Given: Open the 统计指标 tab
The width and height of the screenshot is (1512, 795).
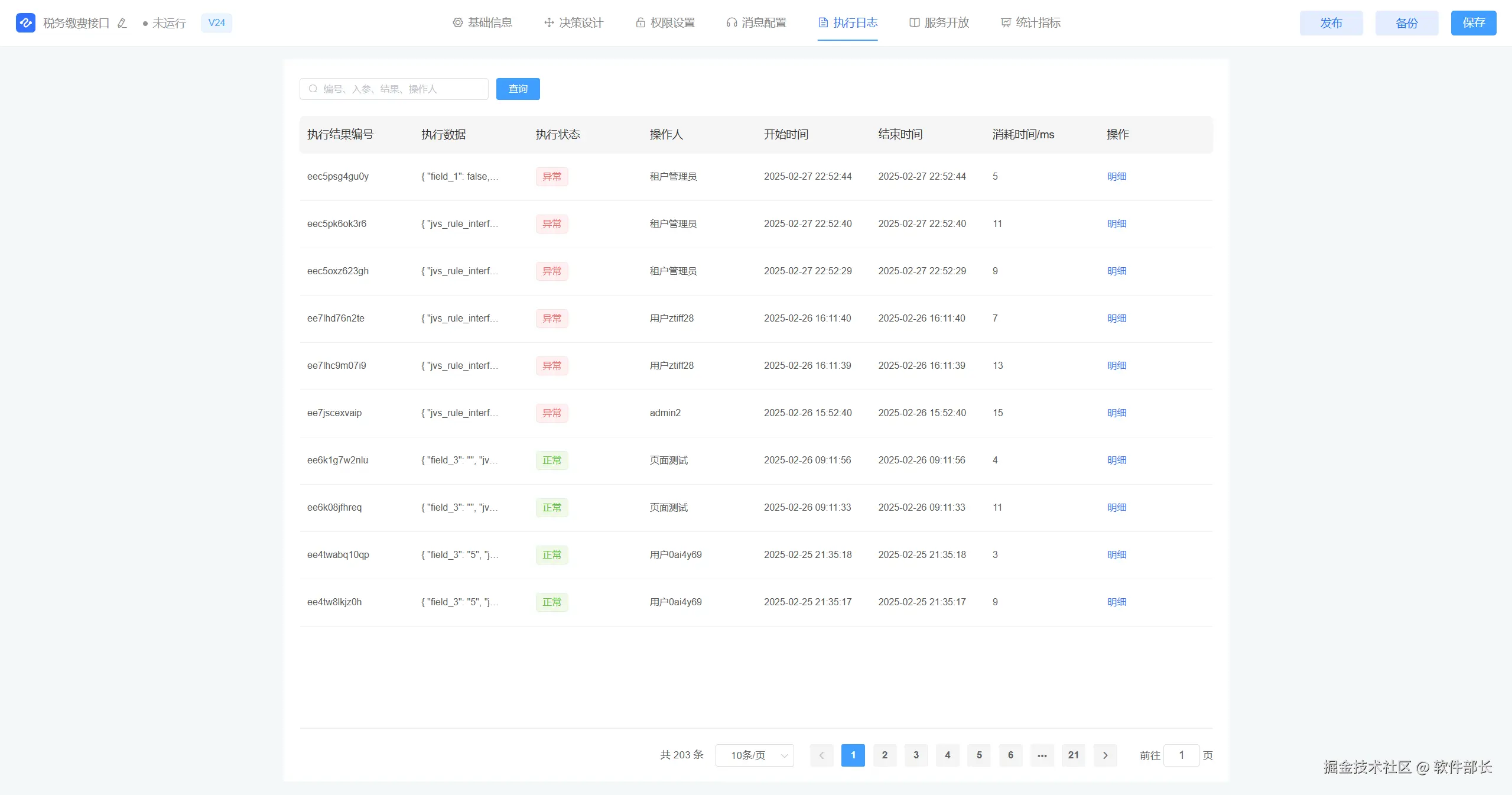Looking at the screenshot, I should tap(1030, 23).
